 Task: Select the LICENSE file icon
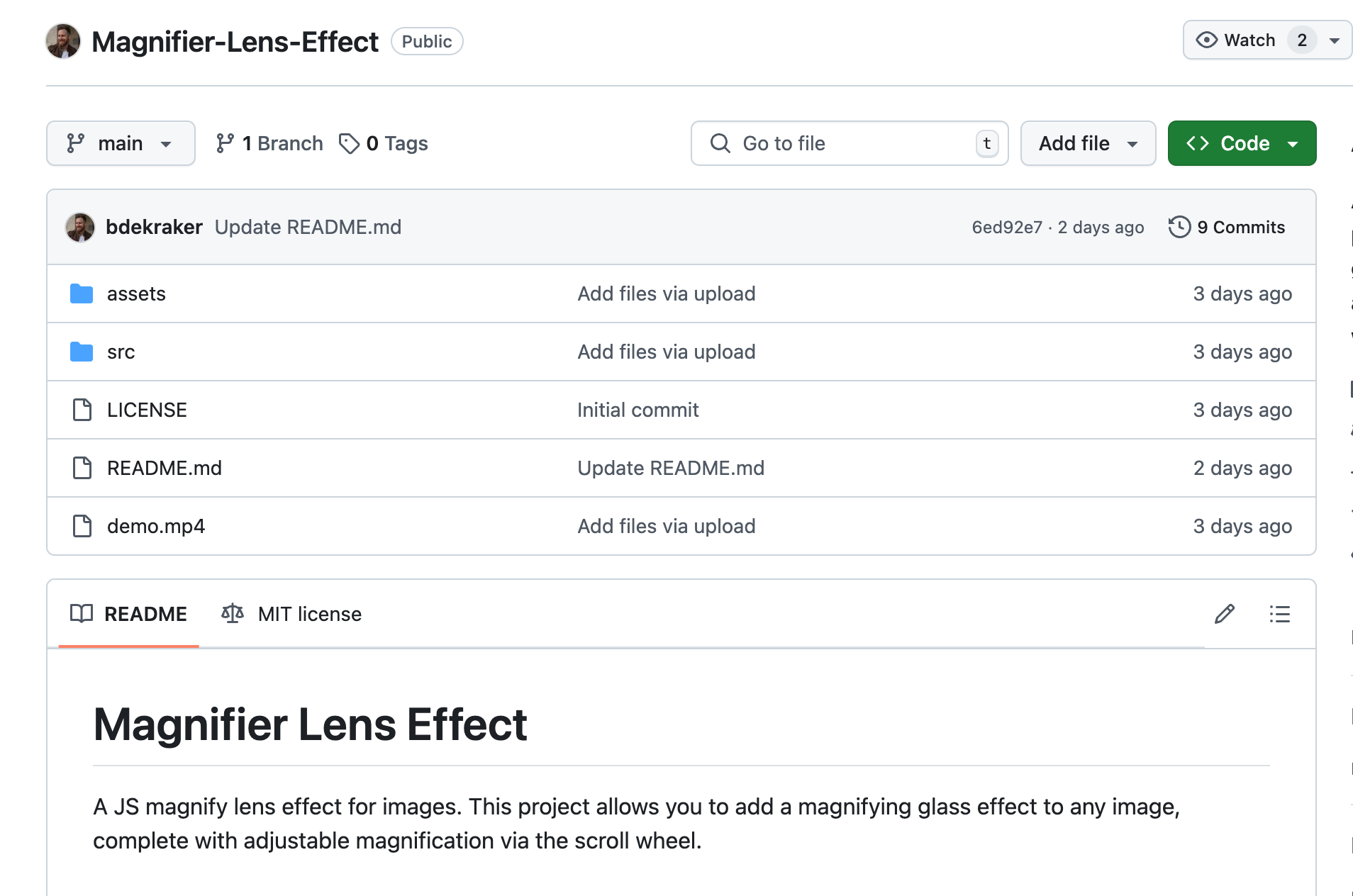click(x=82, y=410)
